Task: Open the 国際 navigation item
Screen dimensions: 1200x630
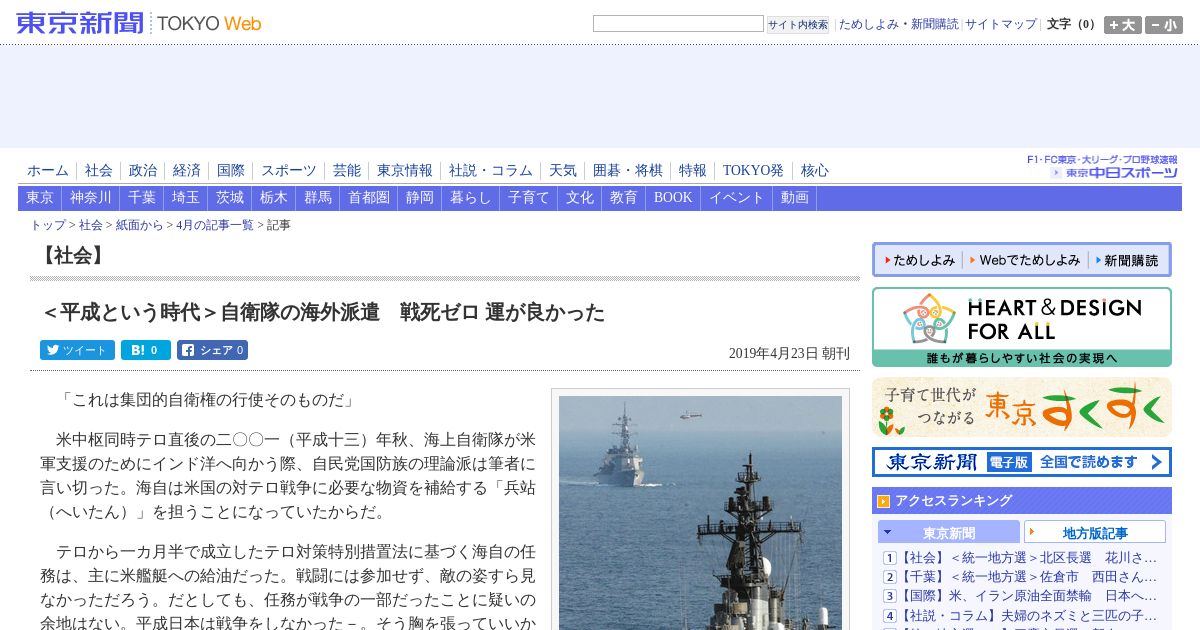Action: [231, 171]
